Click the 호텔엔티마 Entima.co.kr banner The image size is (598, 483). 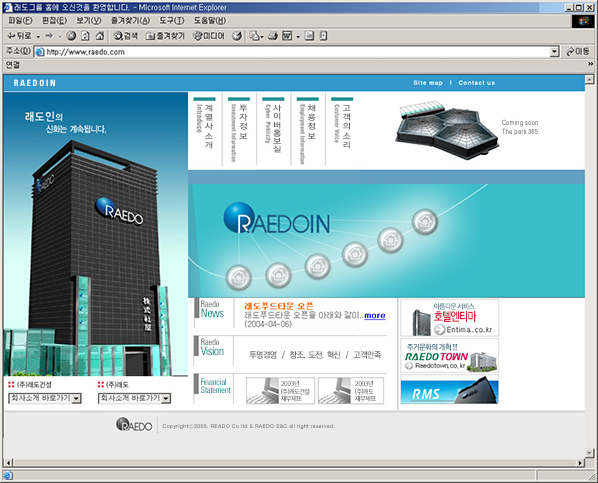[x=450, y=318]
